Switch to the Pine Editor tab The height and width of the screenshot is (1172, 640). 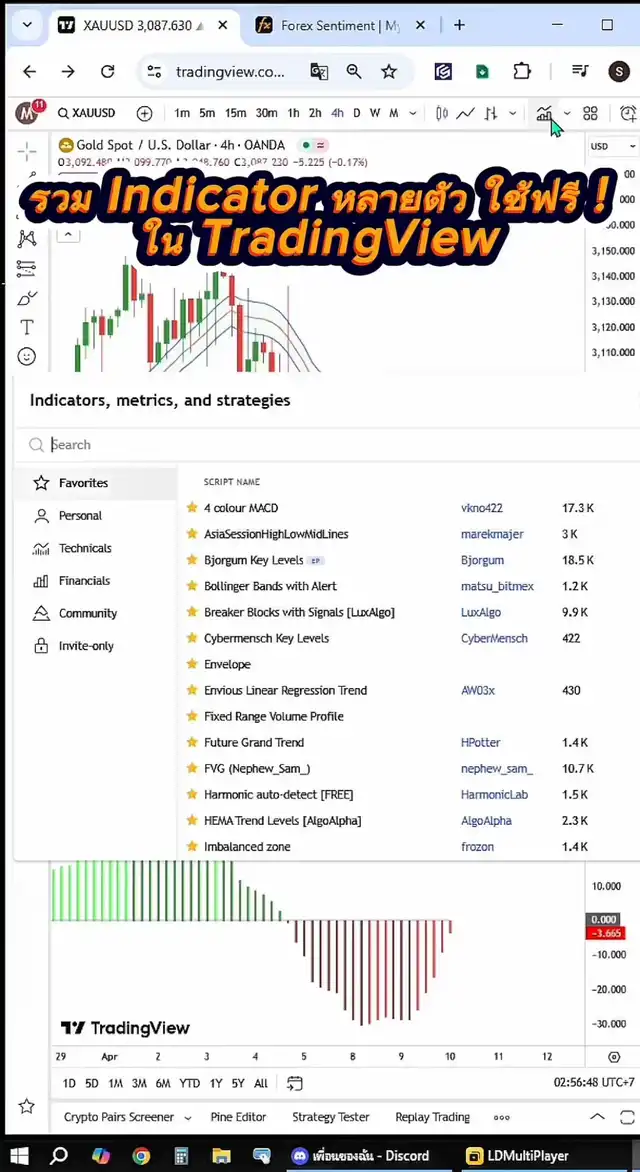[x=238, y=1117]
